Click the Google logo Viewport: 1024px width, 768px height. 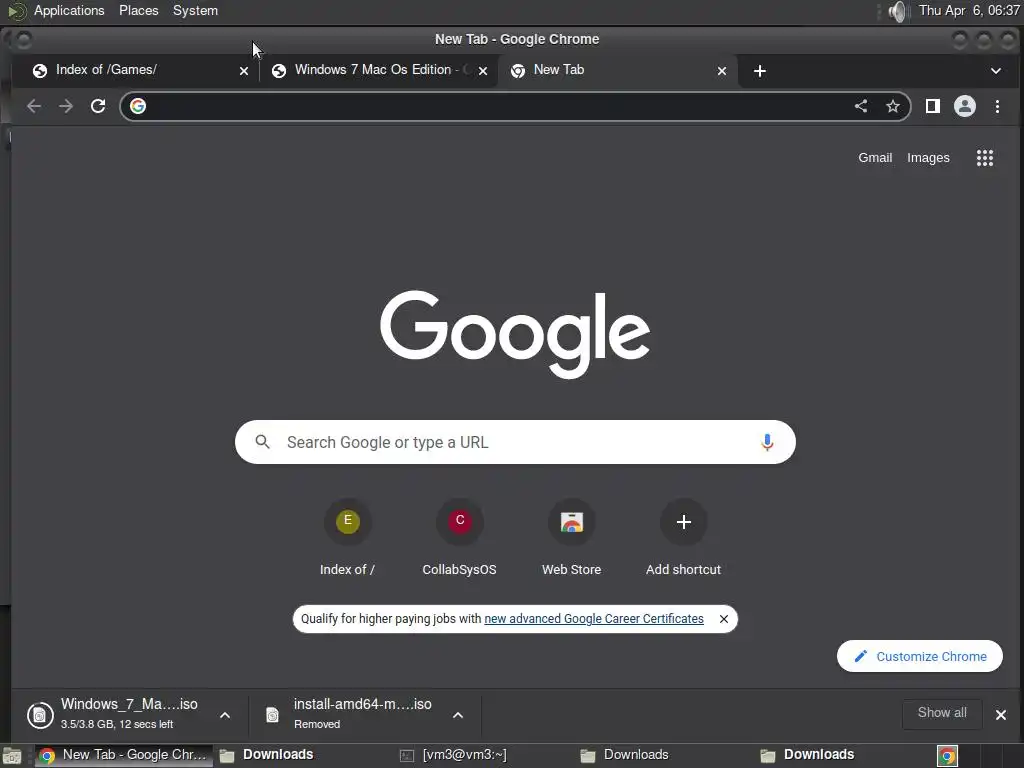pyautogui.click(x=515, y=334)
